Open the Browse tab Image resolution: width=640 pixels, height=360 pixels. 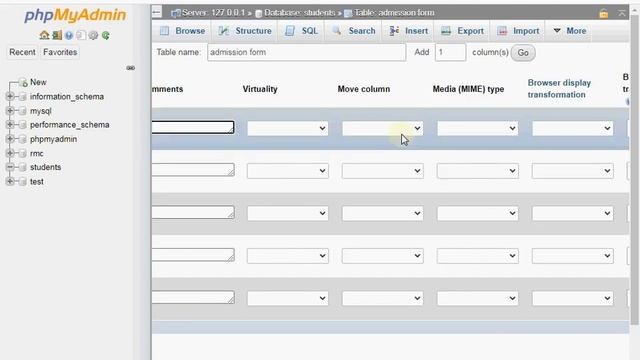click(x=182, y=31)
